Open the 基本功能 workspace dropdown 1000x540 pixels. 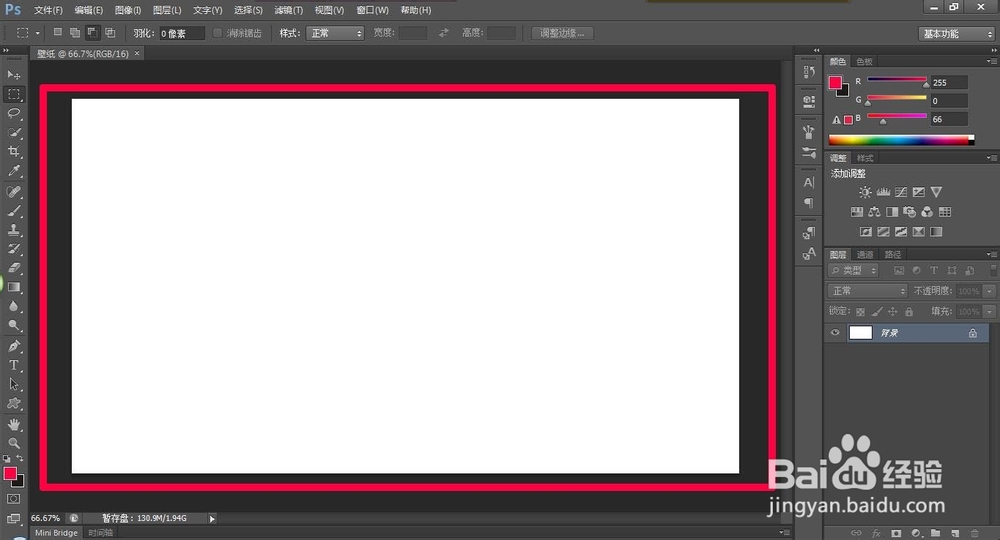pos(957,34)
